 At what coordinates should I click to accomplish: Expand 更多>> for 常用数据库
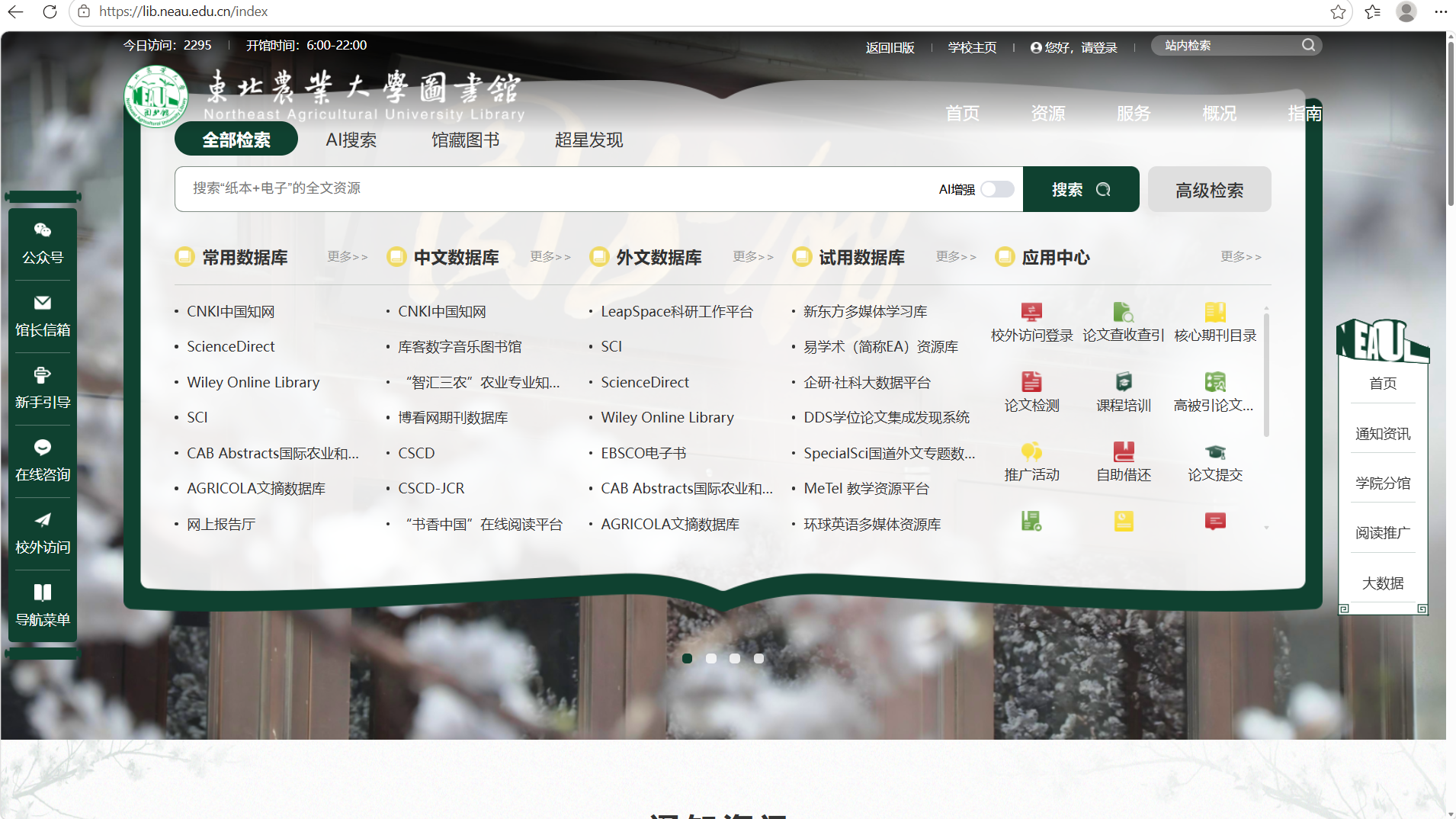pos(348,257)
